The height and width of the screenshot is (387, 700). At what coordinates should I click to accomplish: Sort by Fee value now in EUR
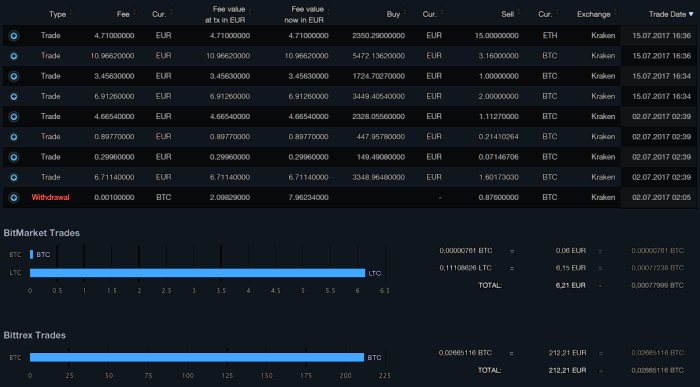pos(307,14)
